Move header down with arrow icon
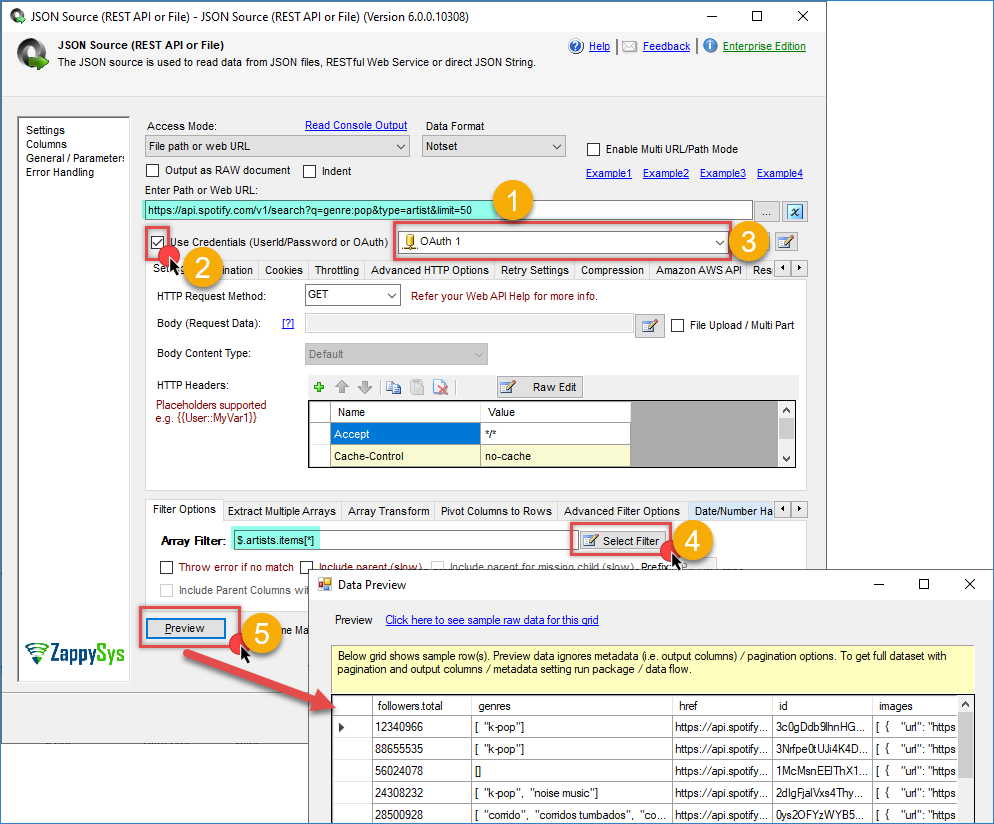 [365, 387]
